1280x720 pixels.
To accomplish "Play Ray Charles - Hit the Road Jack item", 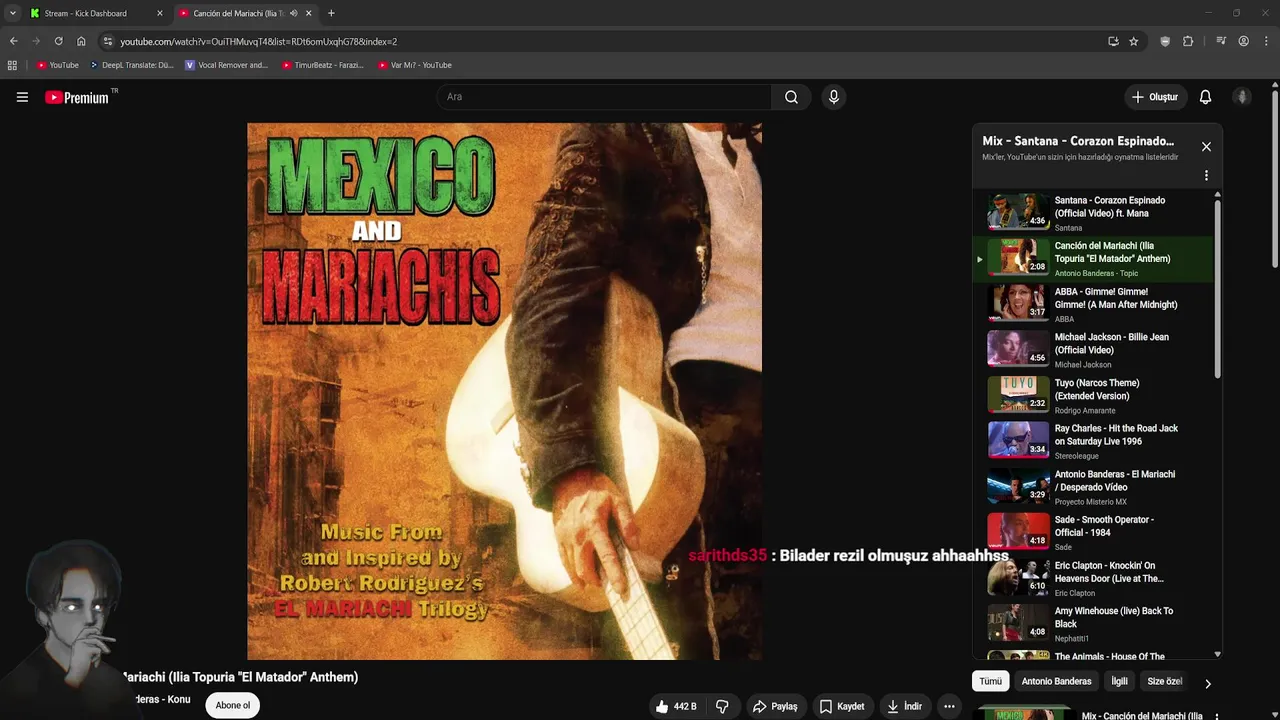I will click(1094, 440).
